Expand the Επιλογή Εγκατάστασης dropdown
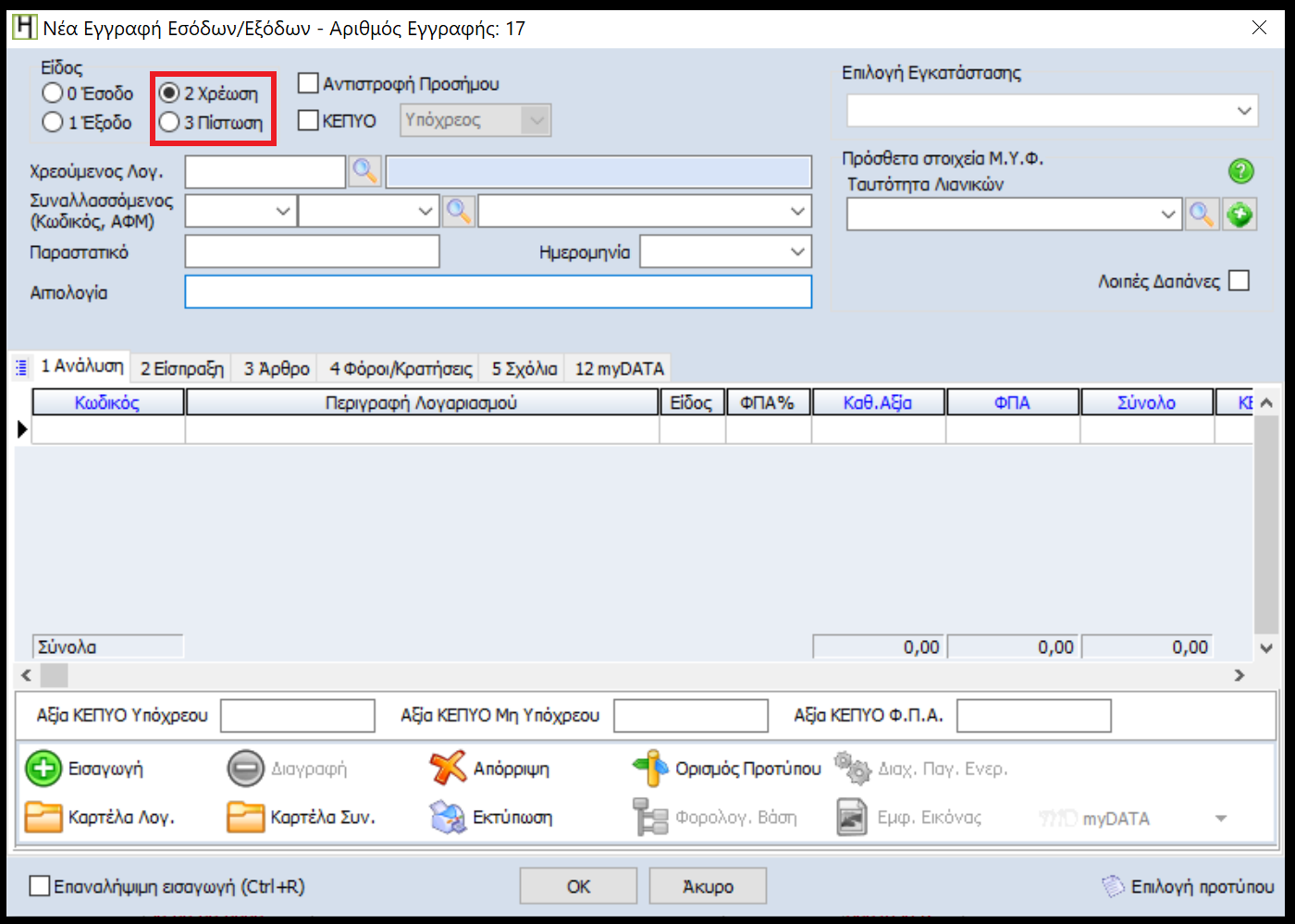This screenshot has height=924, width=1295. [1244, 111]
